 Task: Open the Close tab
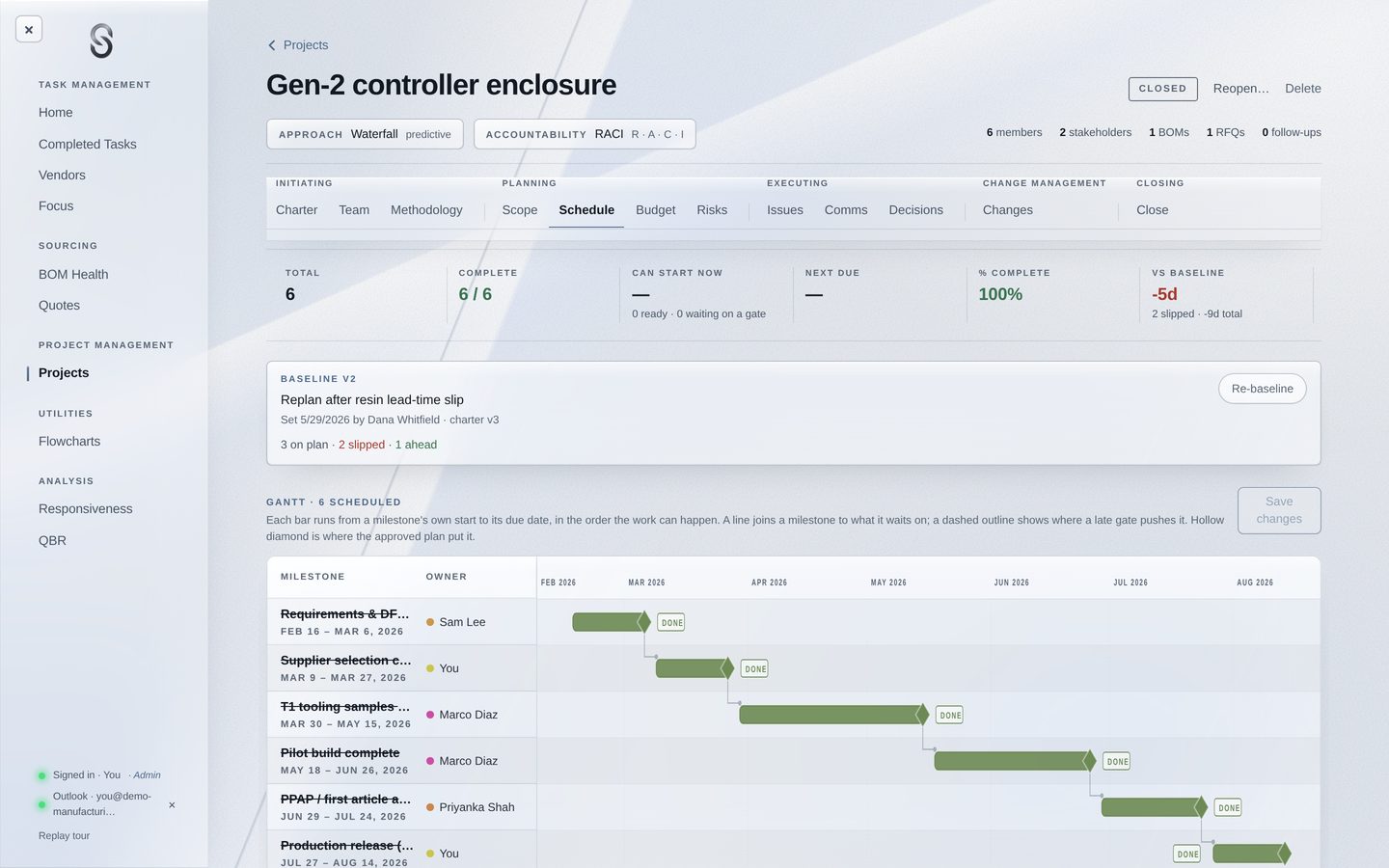[1152, 210]
